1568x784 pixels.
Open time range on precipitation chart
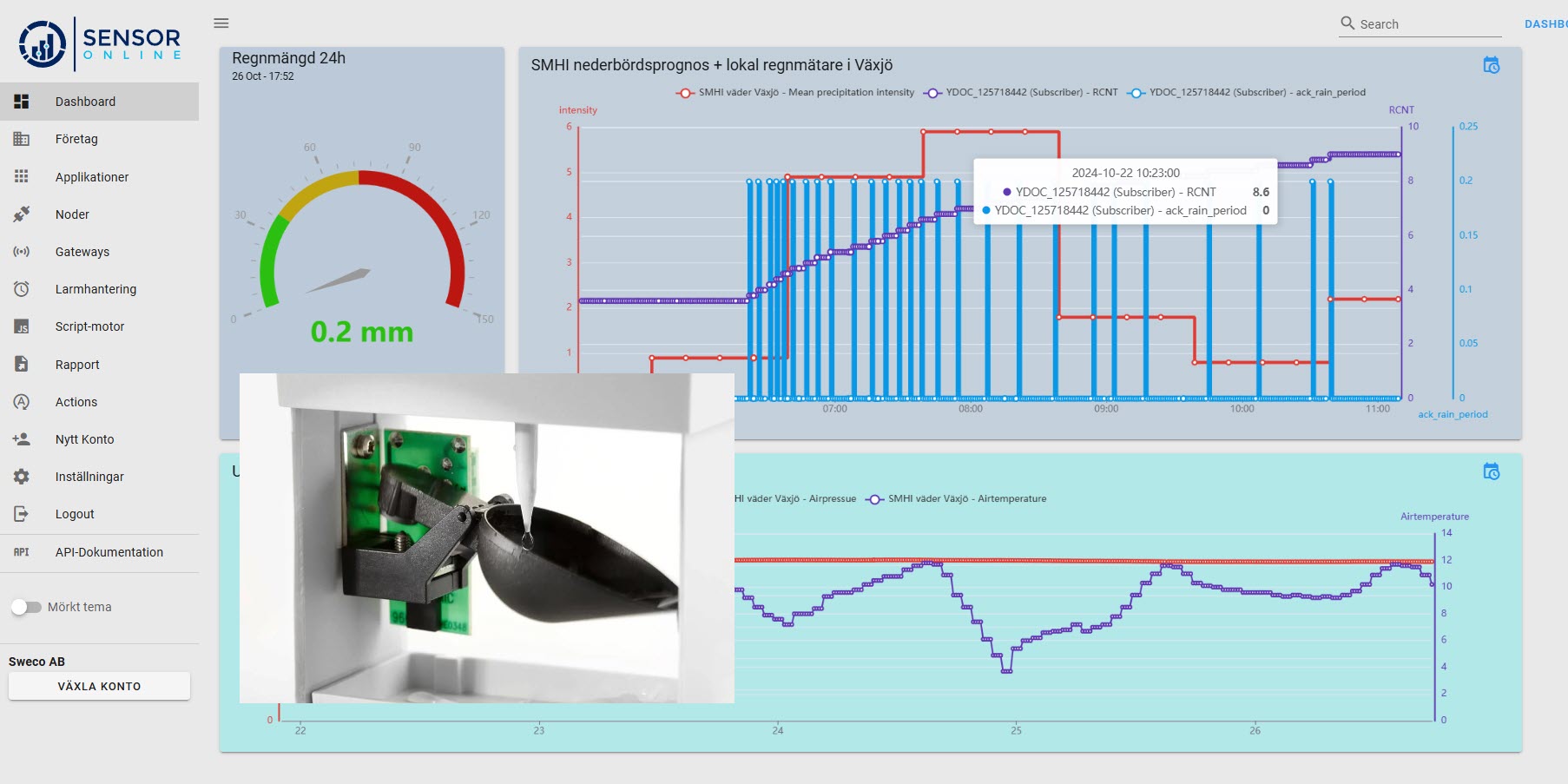(1491, 66)
